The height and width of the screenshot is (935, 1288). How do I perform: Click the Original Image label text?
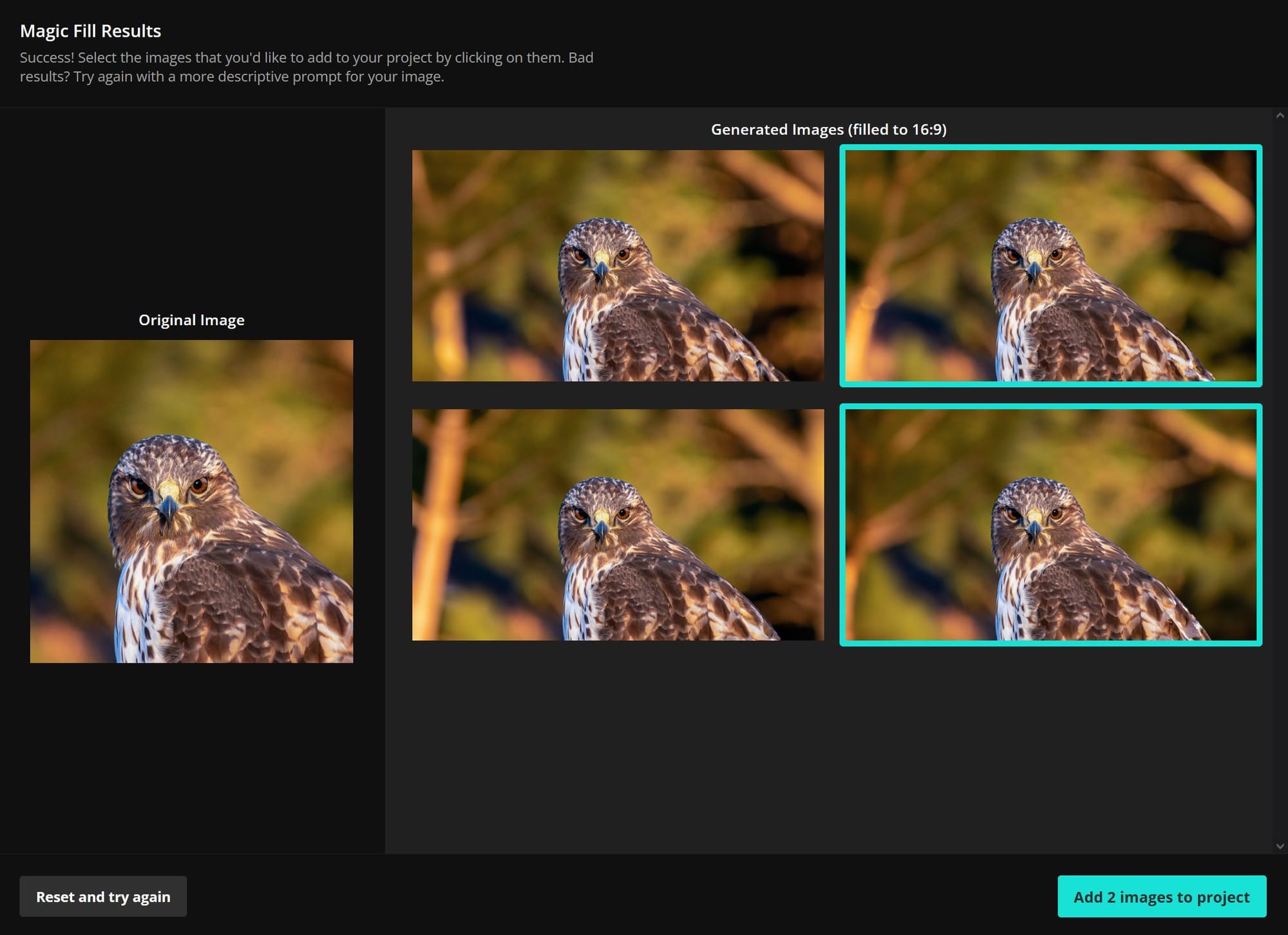click(x=191, y=320)
